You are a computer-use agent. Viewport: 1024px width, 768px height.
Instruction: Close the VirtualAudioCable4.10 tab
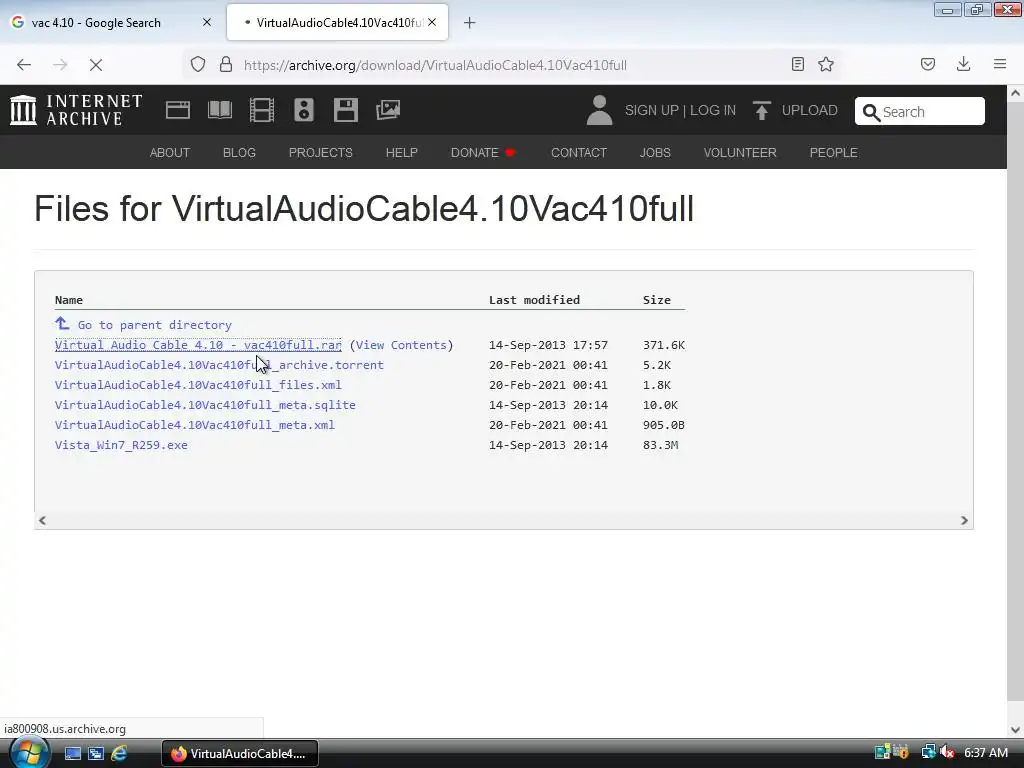[x=432, y=22]
